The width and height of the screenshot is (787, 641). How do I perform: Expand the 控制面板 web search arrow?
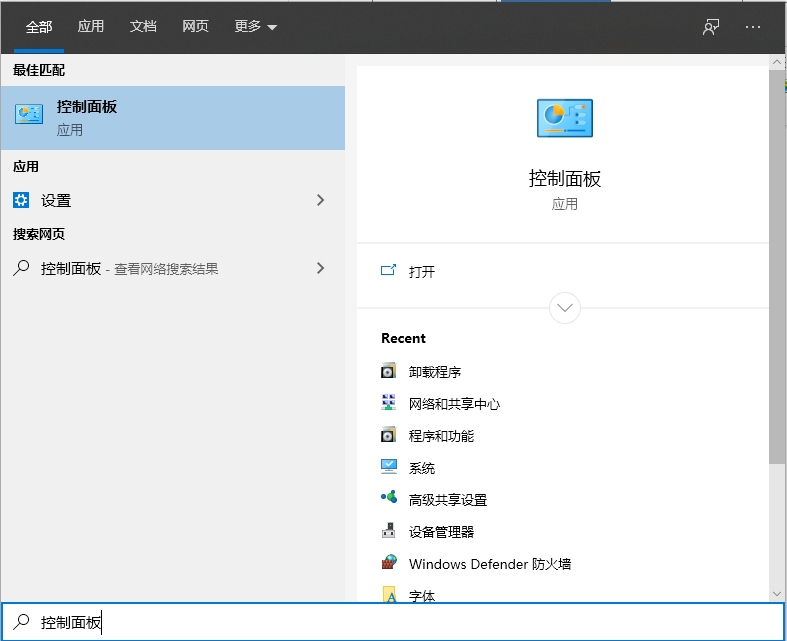(320, 268)
